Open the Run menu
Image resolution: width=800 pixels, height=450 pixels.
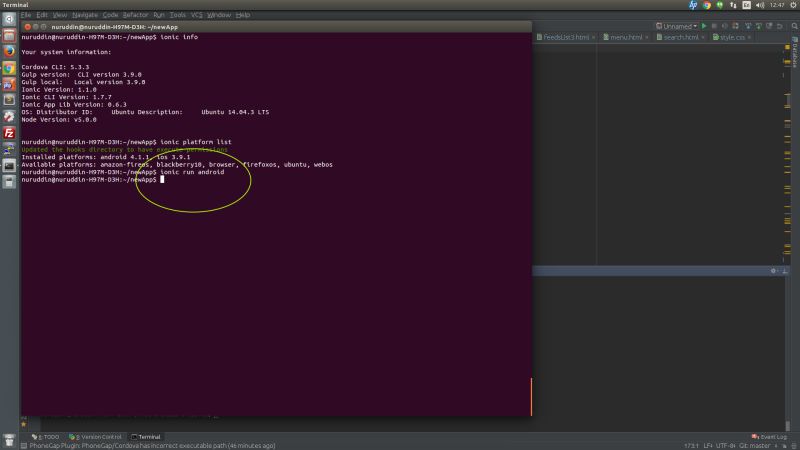pyautogui.click(x=159, y=15)
